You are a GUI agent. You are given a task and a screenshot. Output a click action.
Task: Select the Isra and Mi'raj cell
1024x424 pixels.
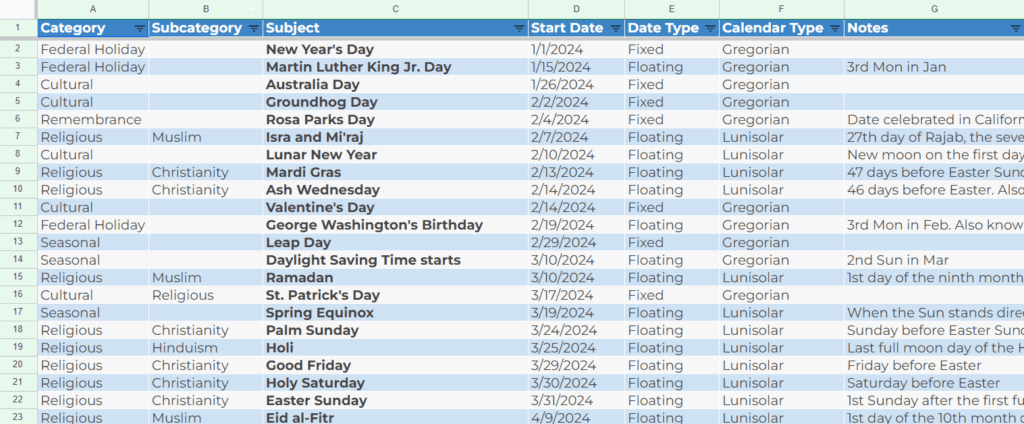click(x=396, y=138)
